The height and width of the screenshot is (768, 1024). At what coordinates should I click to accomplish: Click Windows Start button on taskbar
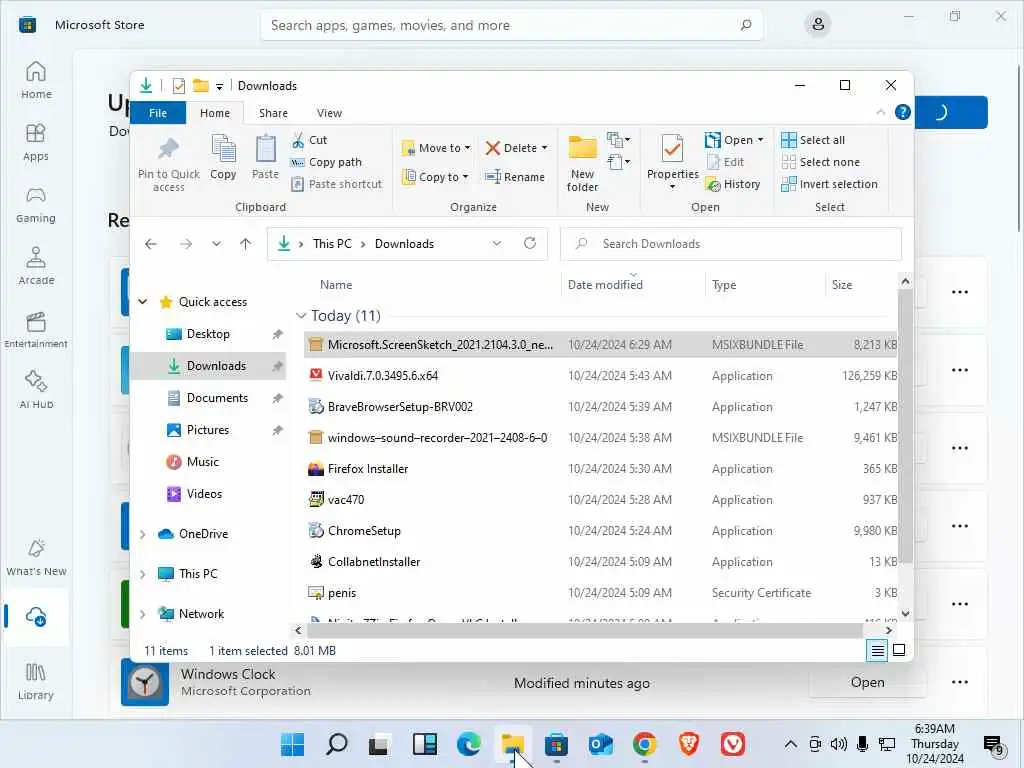(292, 744)
